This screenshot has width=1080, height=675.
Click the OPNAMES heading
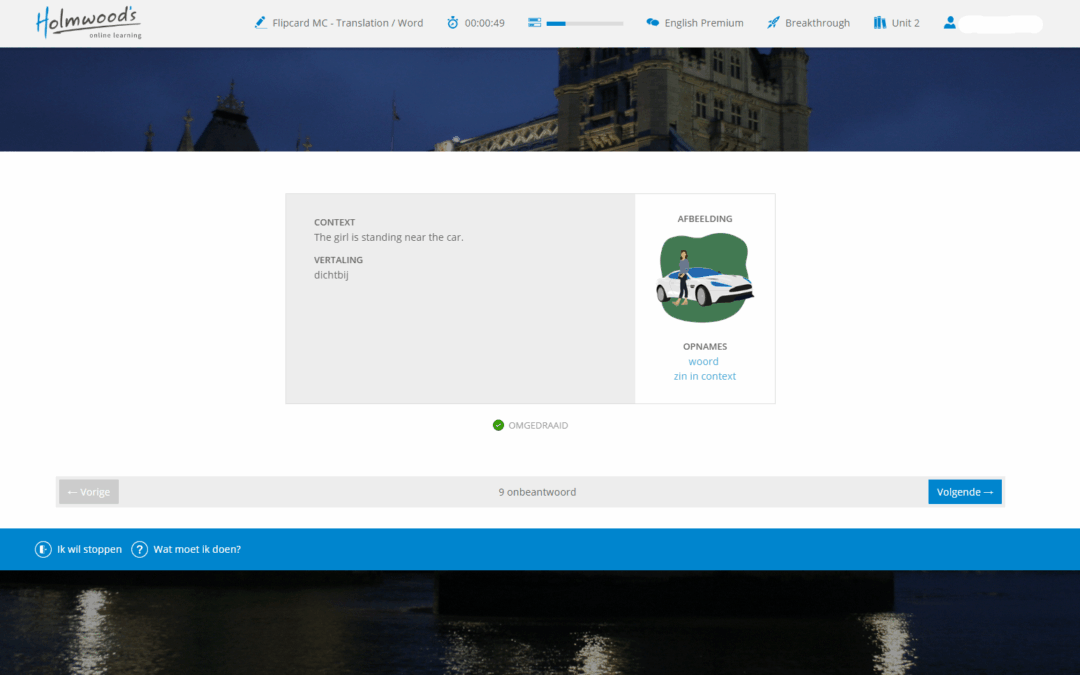click(705, 346)
